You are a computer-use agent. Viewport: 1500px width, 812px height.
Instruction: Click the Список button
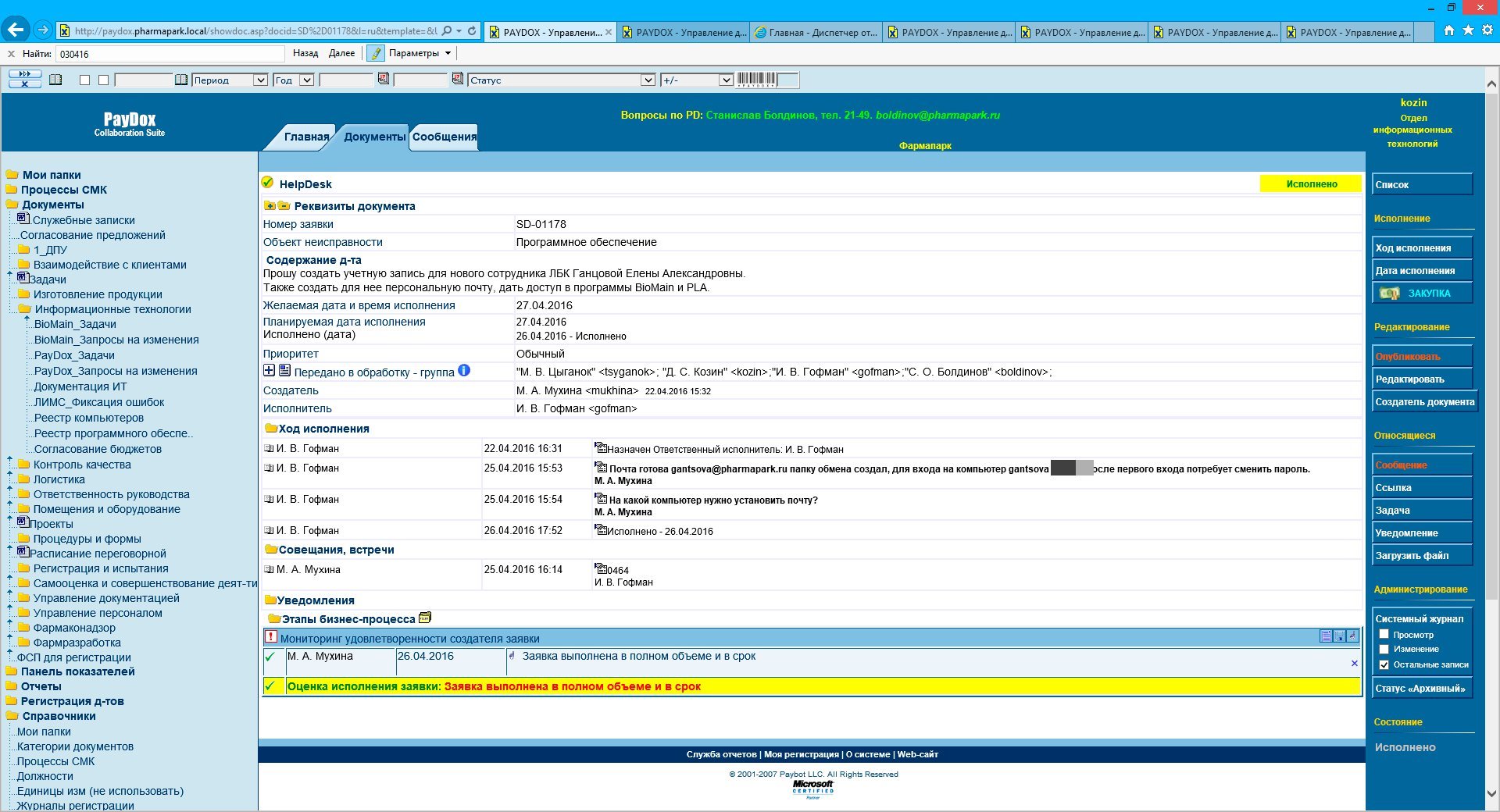[1422, 184]
